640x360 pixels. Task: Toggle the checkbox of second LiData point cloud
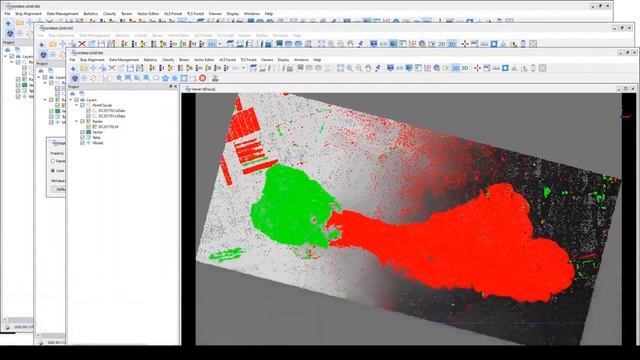pyautogui.click(x=89, y=116)
